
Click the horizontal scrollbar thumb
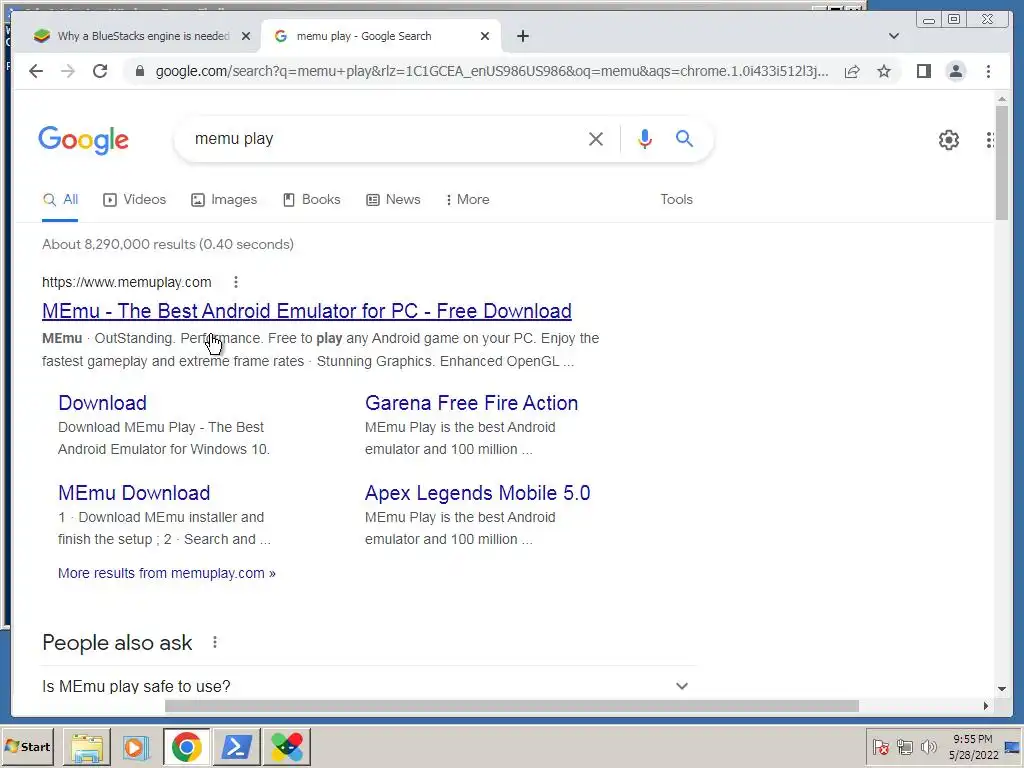click(511, 706)
